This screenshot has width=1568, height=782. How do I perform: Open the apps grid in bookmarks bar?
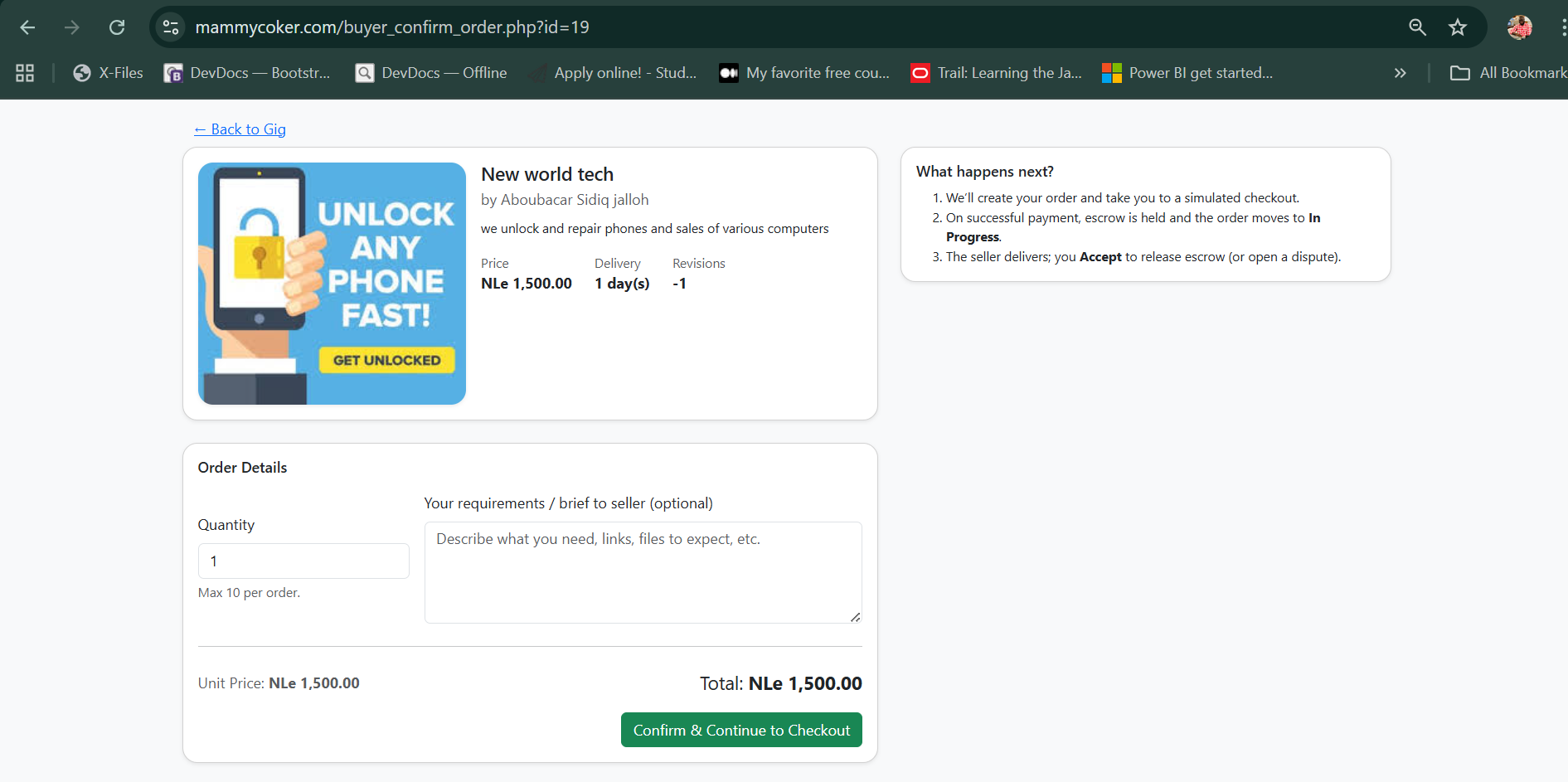pyautogui.click(x=25, y=73)
